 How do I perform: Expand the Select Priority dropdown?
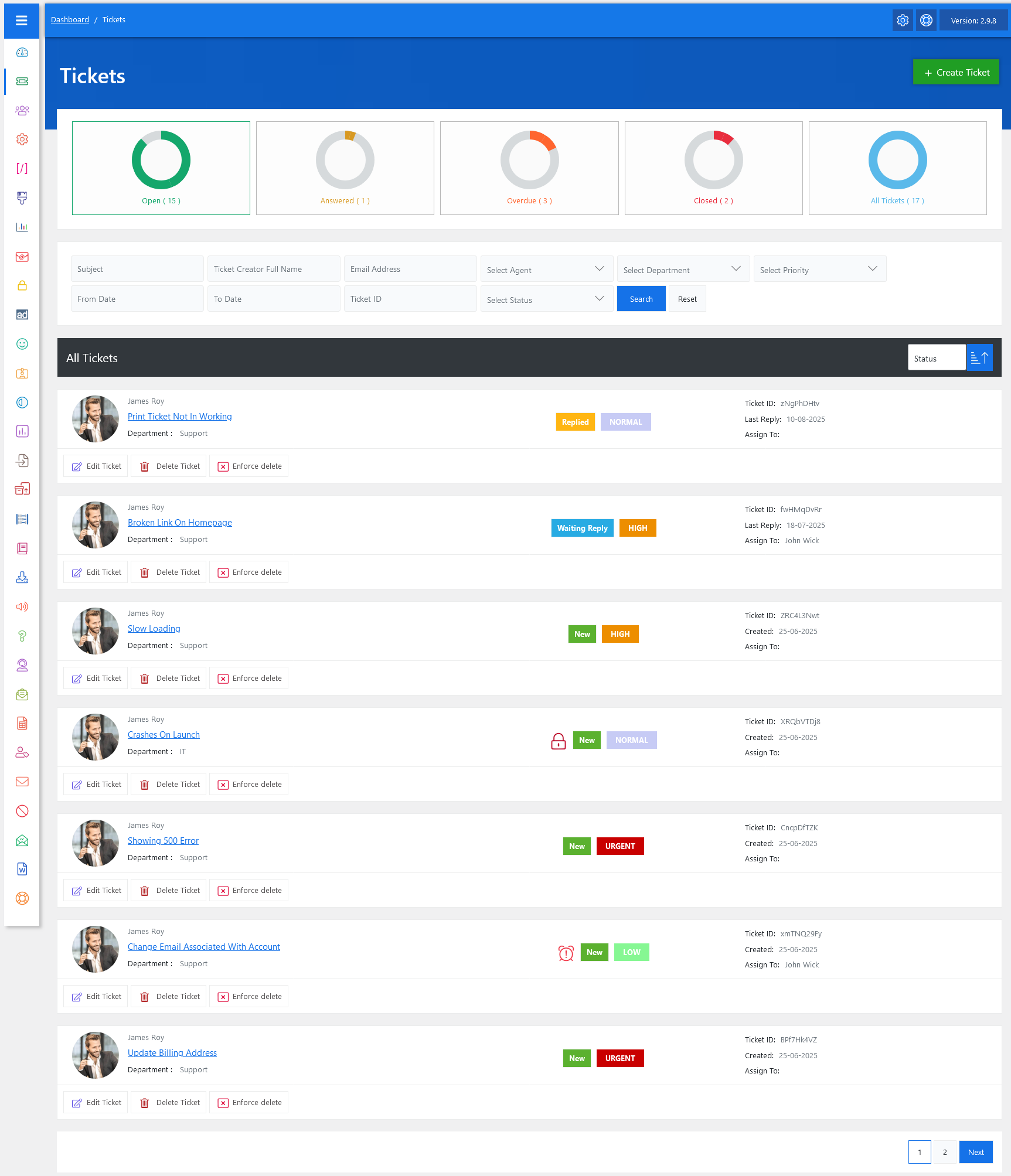click(x=819, y=270)
